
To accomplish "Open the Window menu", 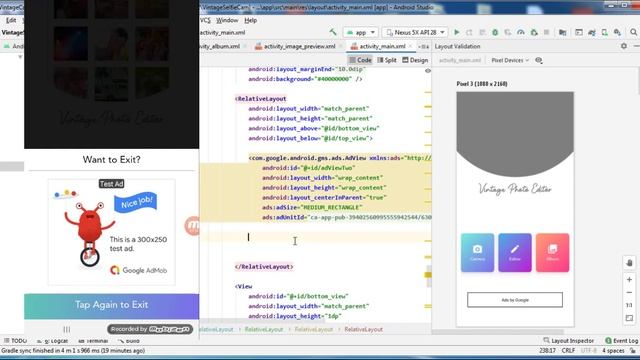I will pyautogui.click(x=227, y=20).
